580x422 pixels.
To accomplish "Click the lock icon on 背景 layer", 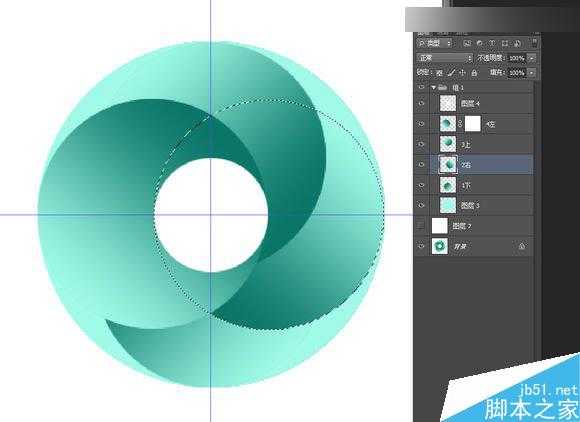I will pos(522,246).
